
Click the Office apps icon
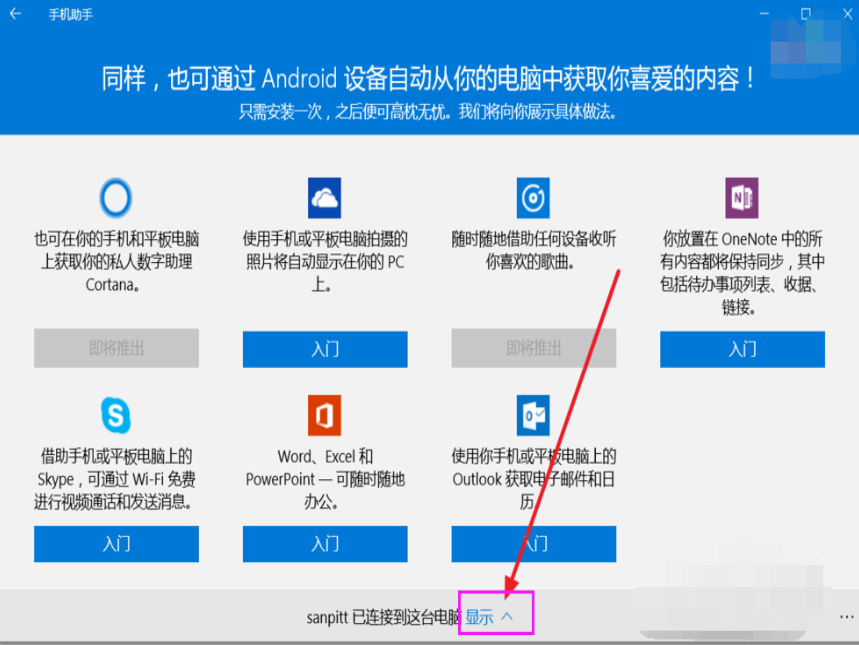point(324,414)
